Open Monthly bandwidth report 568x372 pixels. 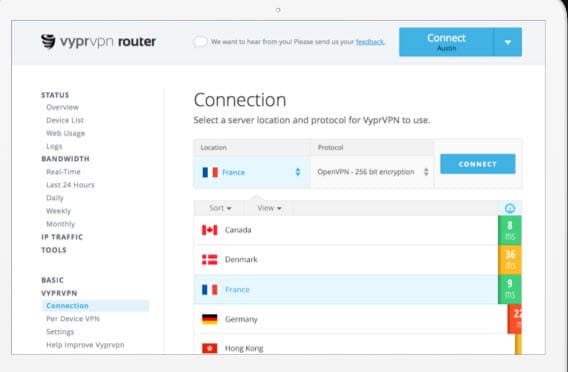(60, 224)
